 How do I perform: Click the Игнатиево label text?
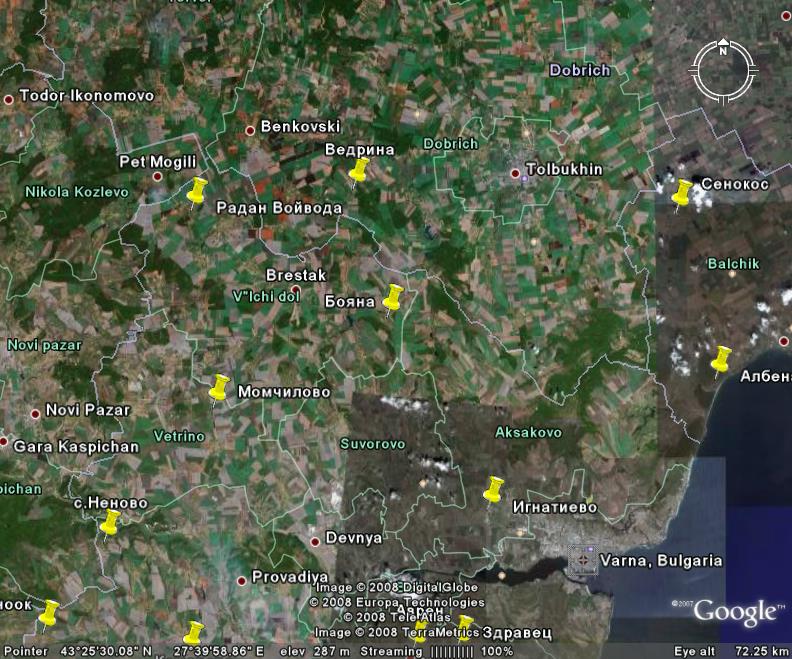[x=555, y=507]
